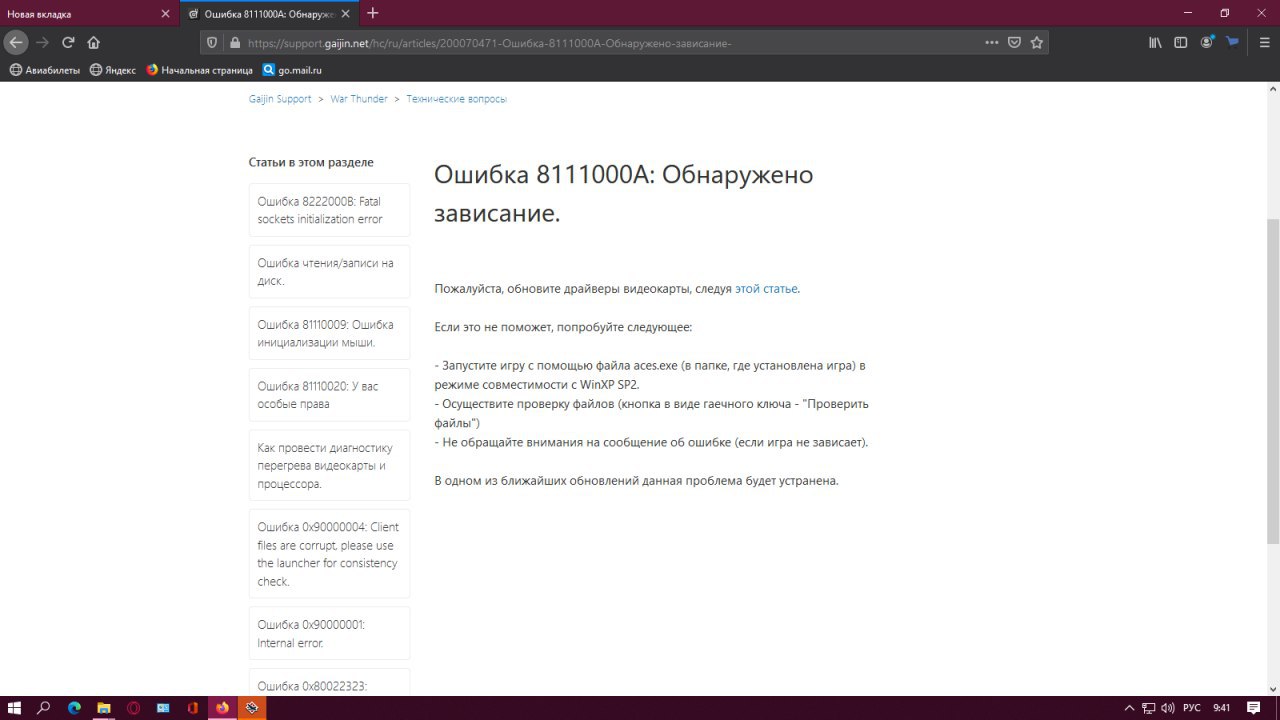Open the Начальная страница bookmark
The image size is (1280, 720).
point(199,70)
